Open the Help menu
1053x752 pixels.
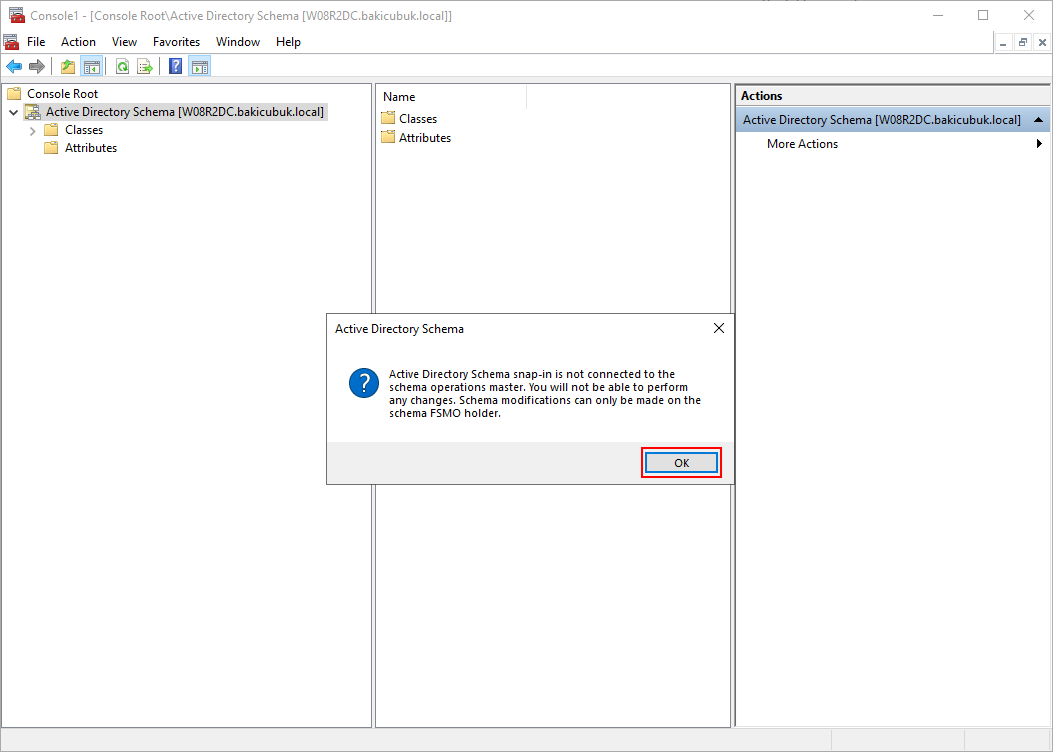point(288,42)
